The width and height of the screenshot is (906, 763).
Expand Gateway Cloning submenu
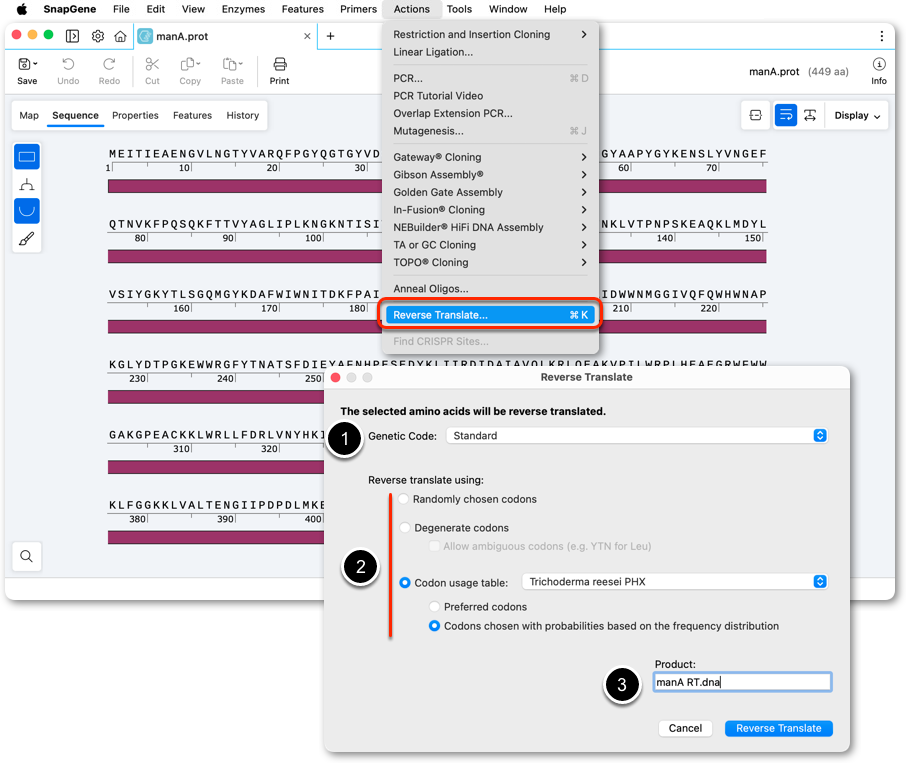click(x=490, y=157)
